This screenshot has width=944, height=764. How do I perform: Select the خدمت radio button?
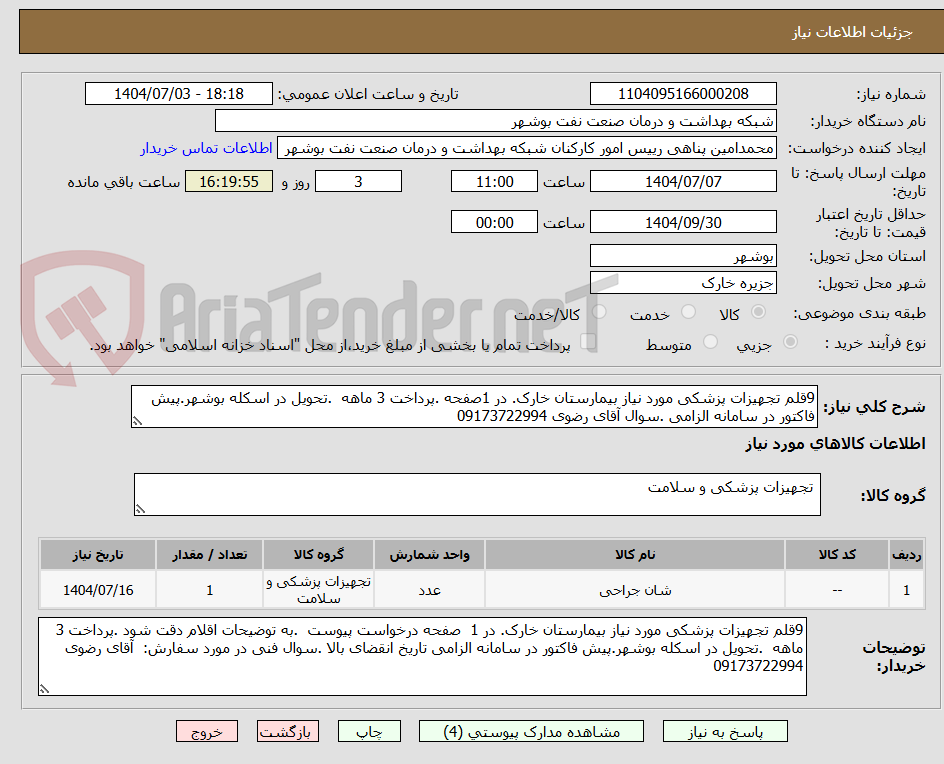(x=688, y=312)
